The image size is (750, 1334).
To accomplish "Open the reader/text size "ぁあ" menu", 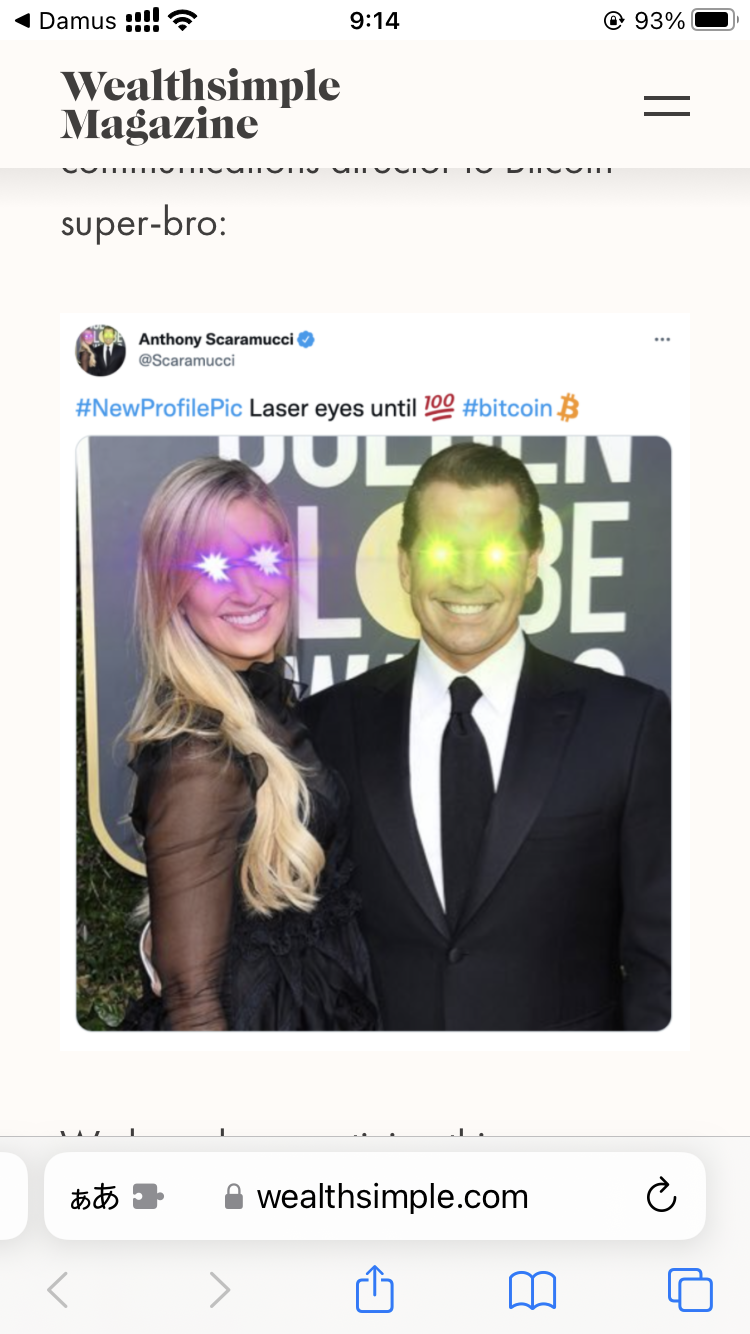I will [94, 1196].
